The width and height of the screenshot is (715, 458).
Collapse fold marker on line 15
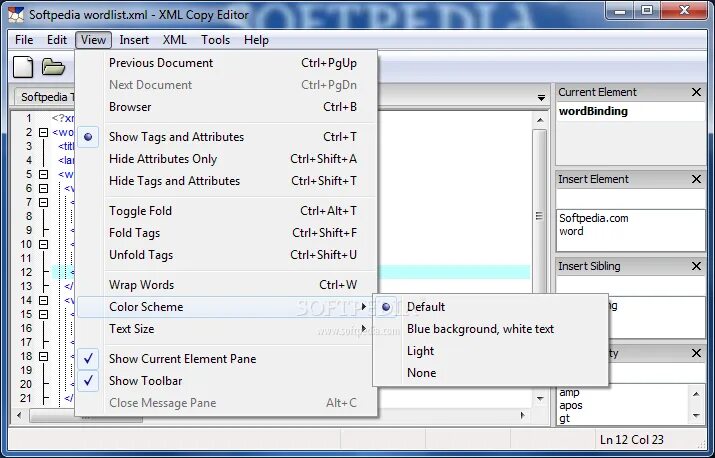click(43, 314)
